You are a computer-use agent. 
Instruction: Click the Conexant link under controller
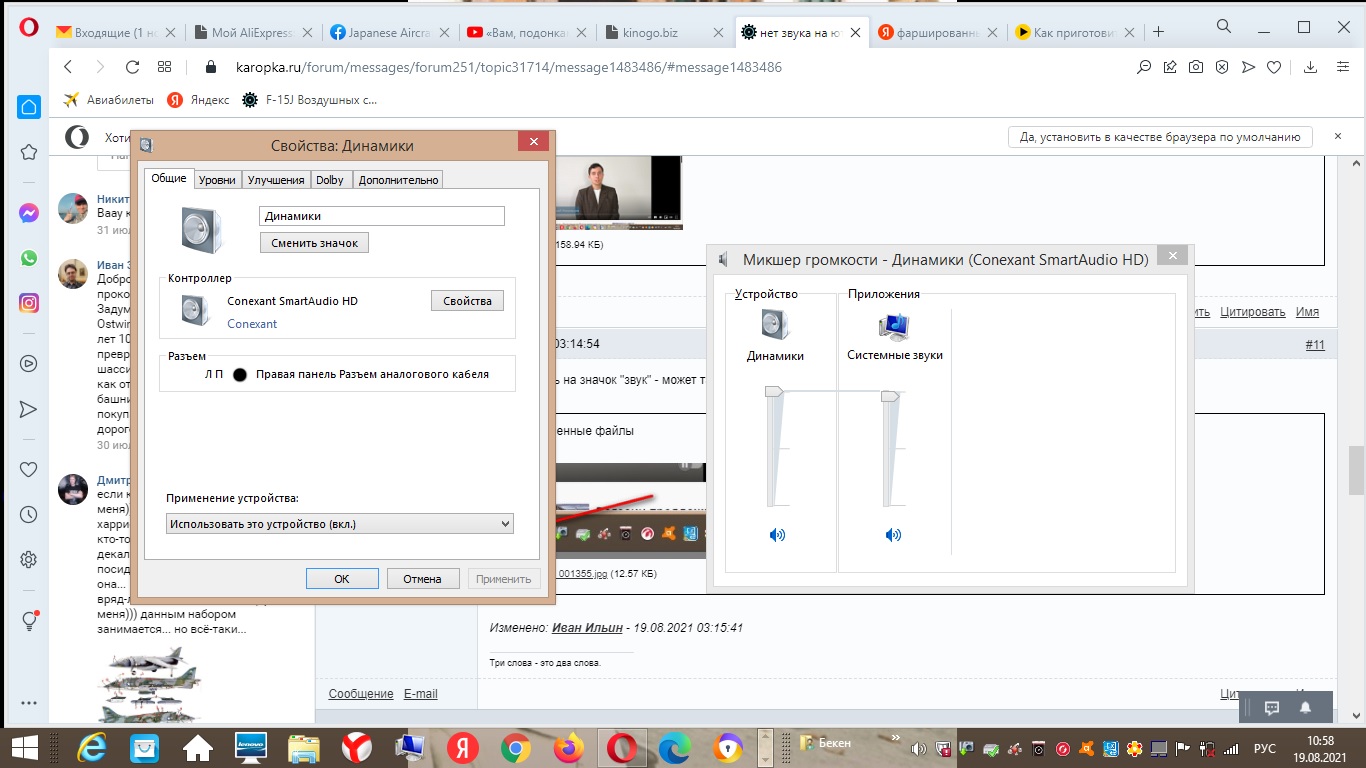tap(252, 324)
